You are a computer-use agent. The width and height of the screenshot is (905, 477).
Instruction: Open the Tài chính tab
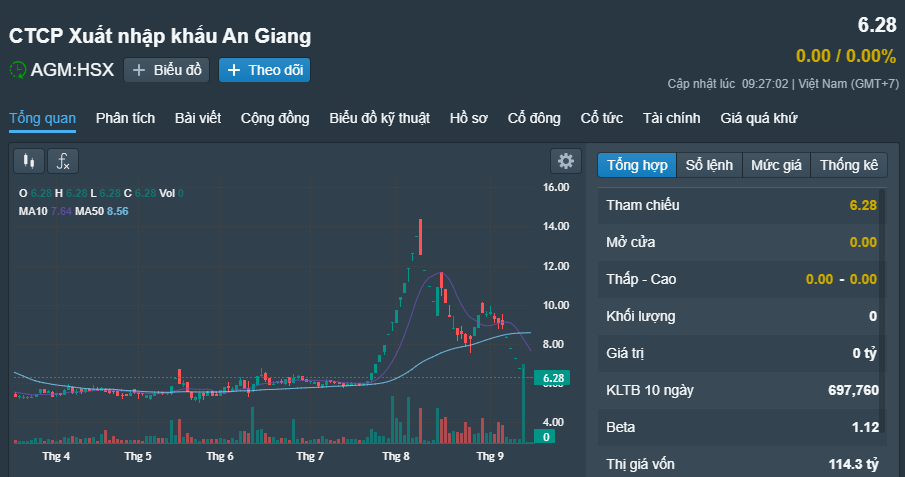point(671,118)
